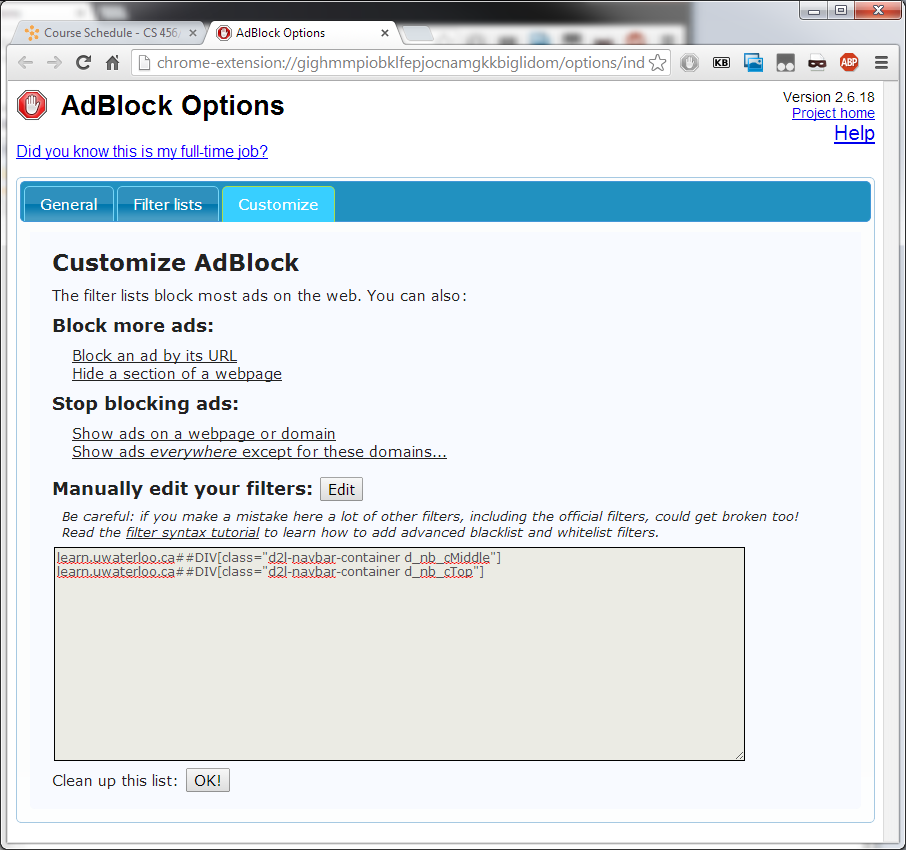Open the red ABP extension icon
Image resolution: width=906 pixels, height=850 pixels.
point(849,62)
